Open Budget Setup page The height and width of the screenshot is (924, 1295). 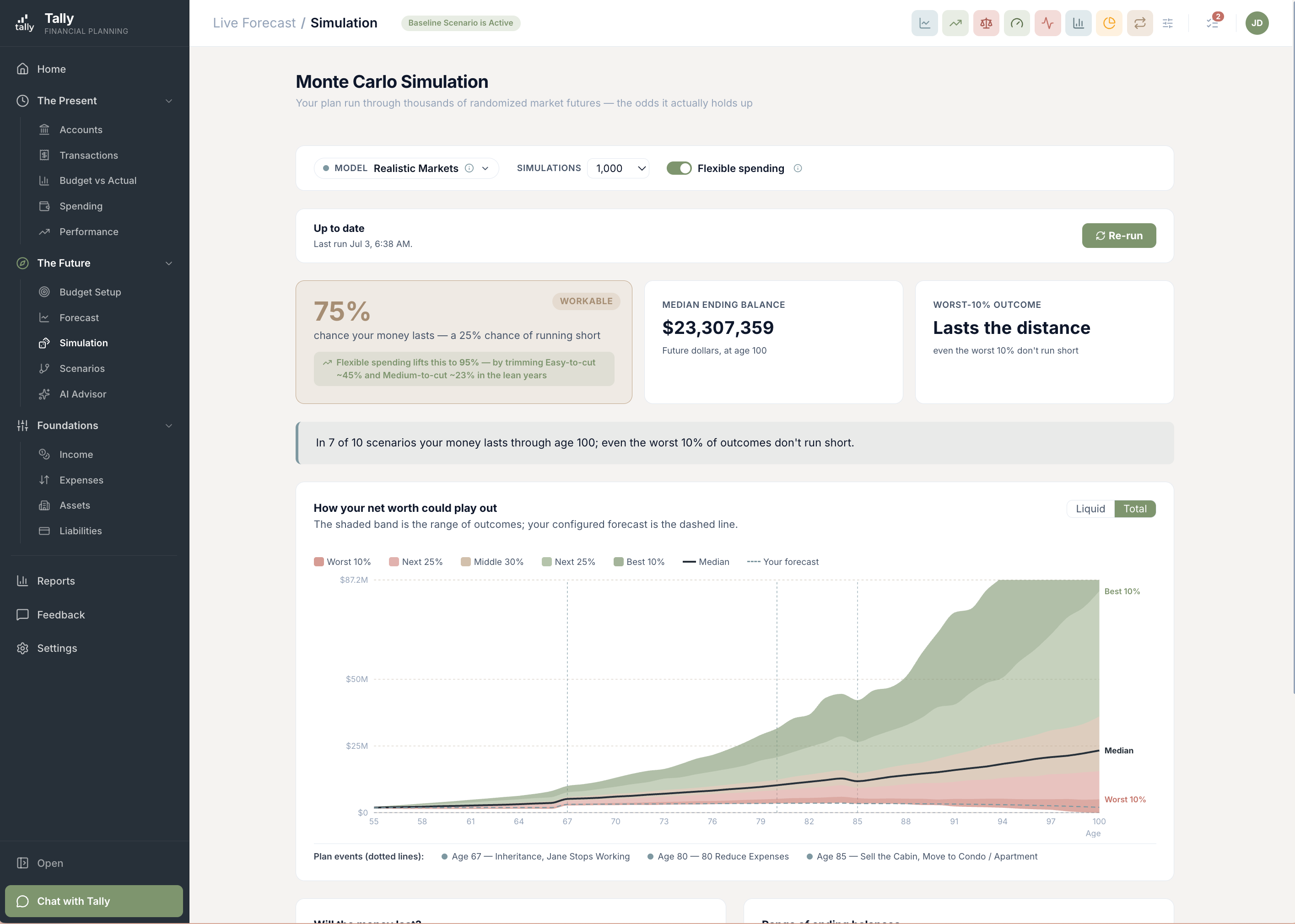click(90, 292)
